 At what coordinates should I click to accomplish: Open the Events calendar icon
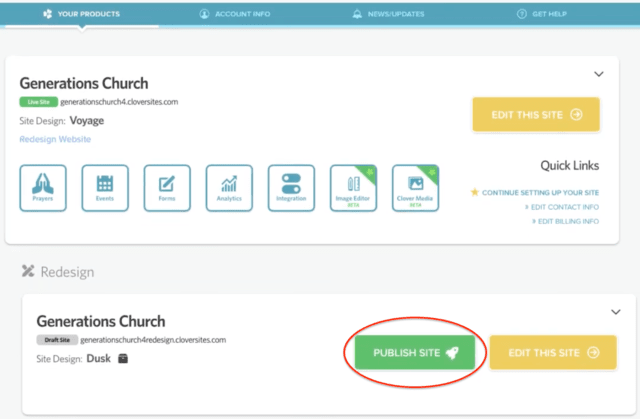point(105,188)
